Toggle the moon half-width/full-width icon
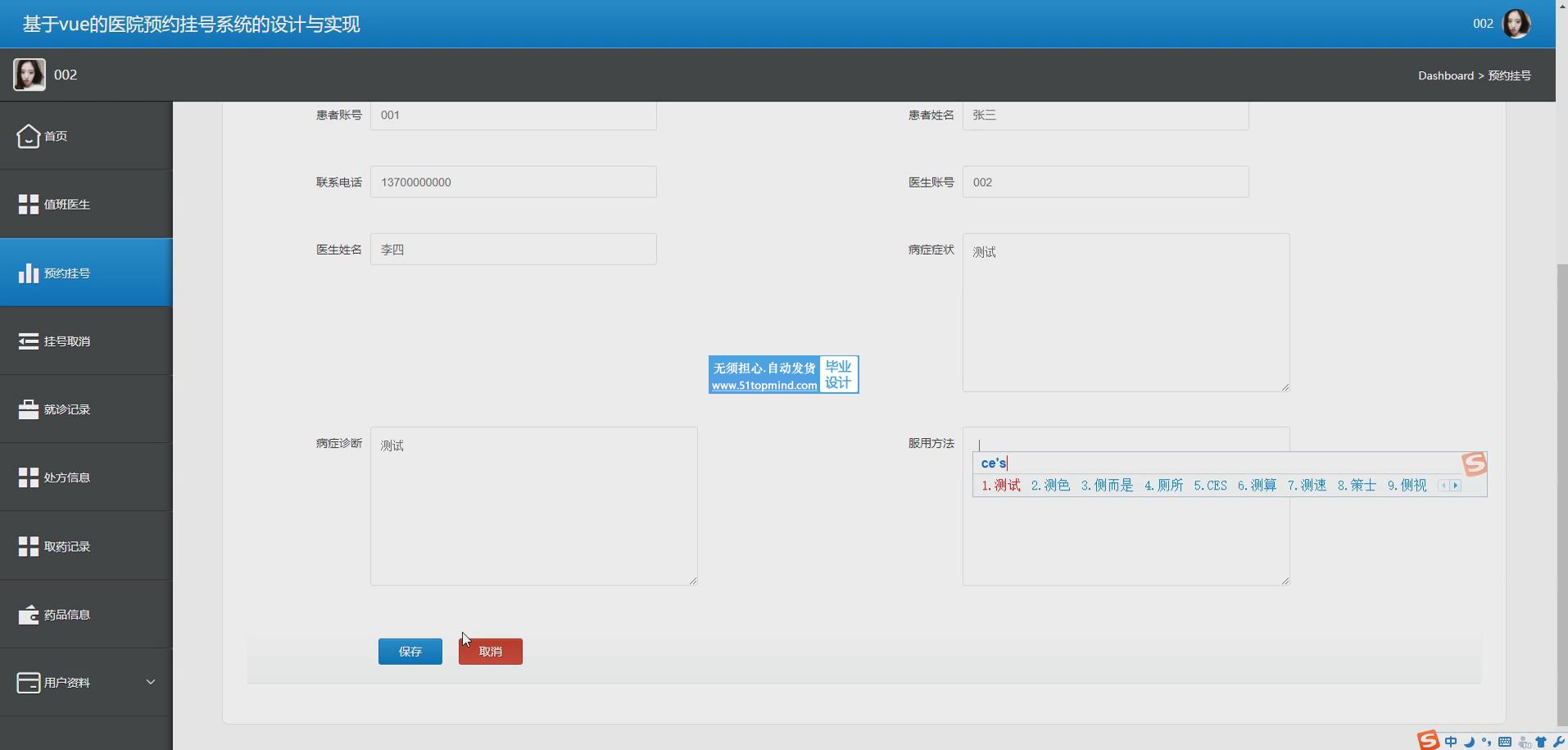The height and width of the screenshot is (750, 1568). pyautogui.click(x=1469, y=742)
